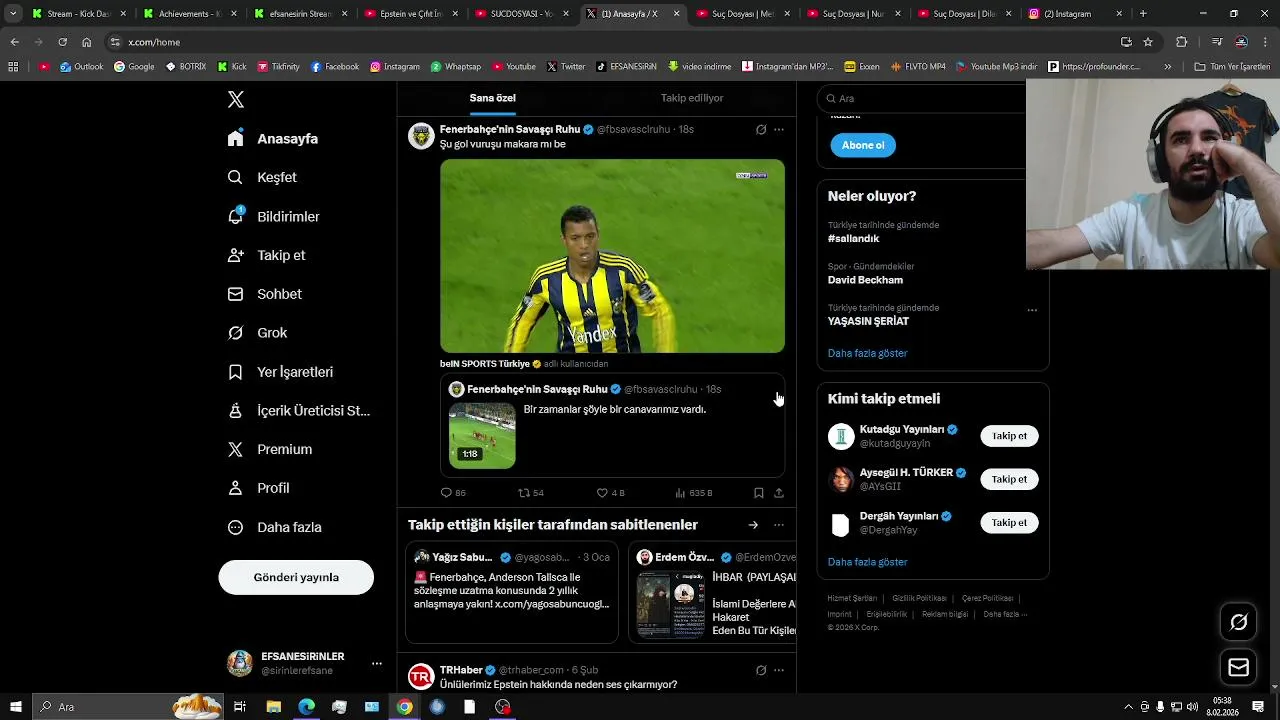This screenshot has width=1280, height=720.
Task: Click Abone ol button
Action: 863,145
